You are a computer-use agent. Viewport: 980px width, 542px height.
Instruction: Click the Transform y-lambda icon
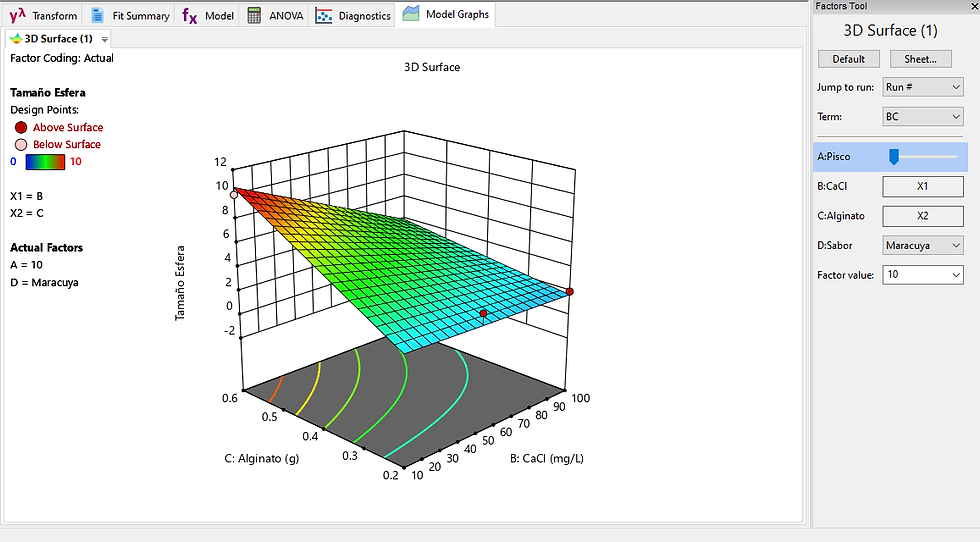[x=18, y=15]
